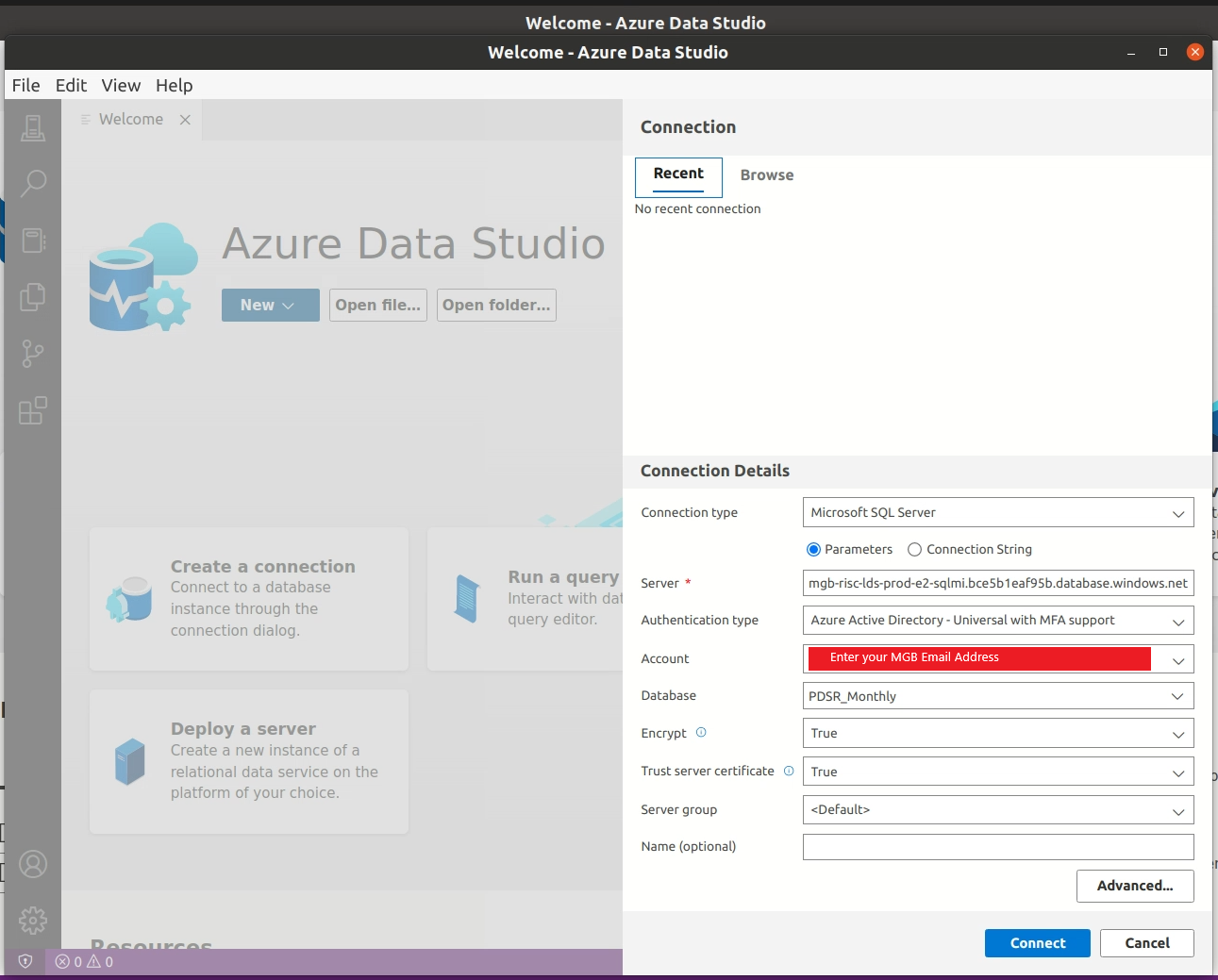The height and width of the screenshot is (980, 1218).
Task: Open the Accounts icon in activity bar
Action: (33, 864)
